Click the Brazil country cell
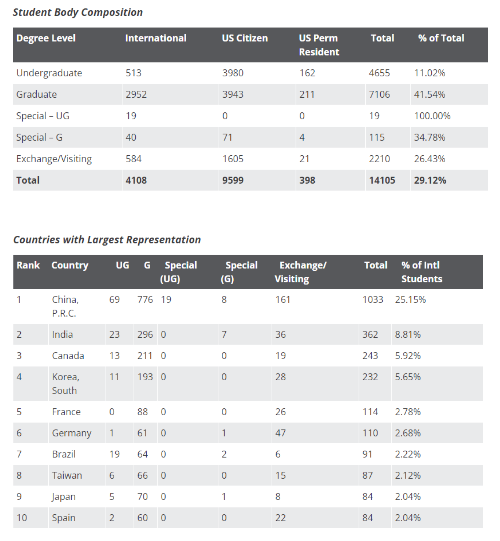Screen dimensions: 500x541 click(x=63, y=454)
